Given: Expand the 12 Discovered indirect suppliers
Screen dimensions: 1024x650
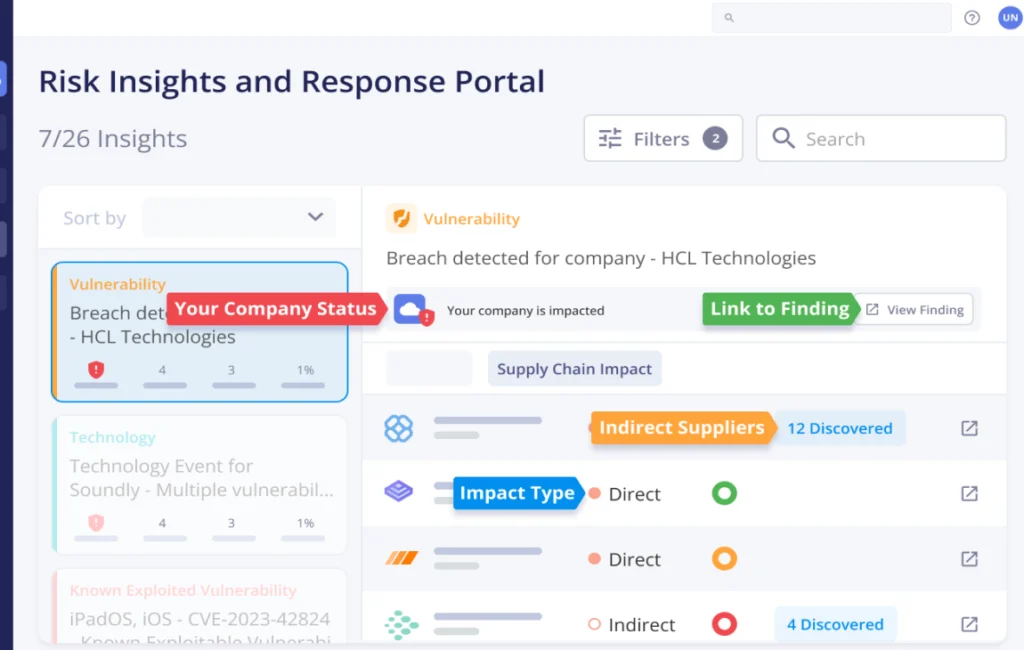Looking at the screenshot, I should (x=839, y=428).
